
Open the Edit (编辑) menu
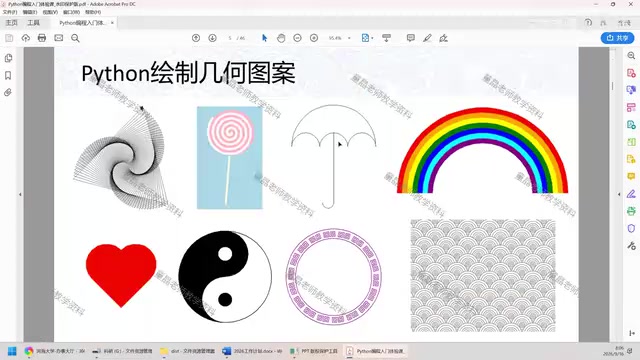coord(30,12)
